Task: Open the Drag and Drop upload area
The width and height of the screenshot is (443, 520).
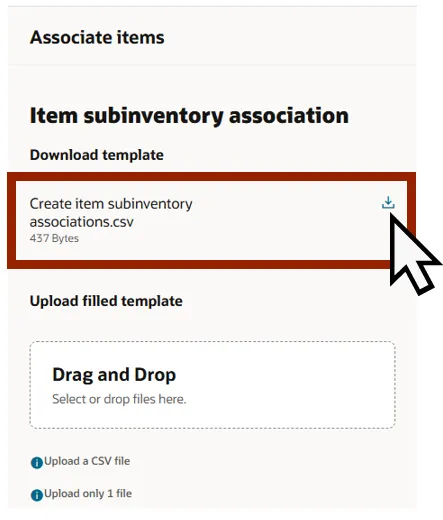Action: (x=212, y=385)
